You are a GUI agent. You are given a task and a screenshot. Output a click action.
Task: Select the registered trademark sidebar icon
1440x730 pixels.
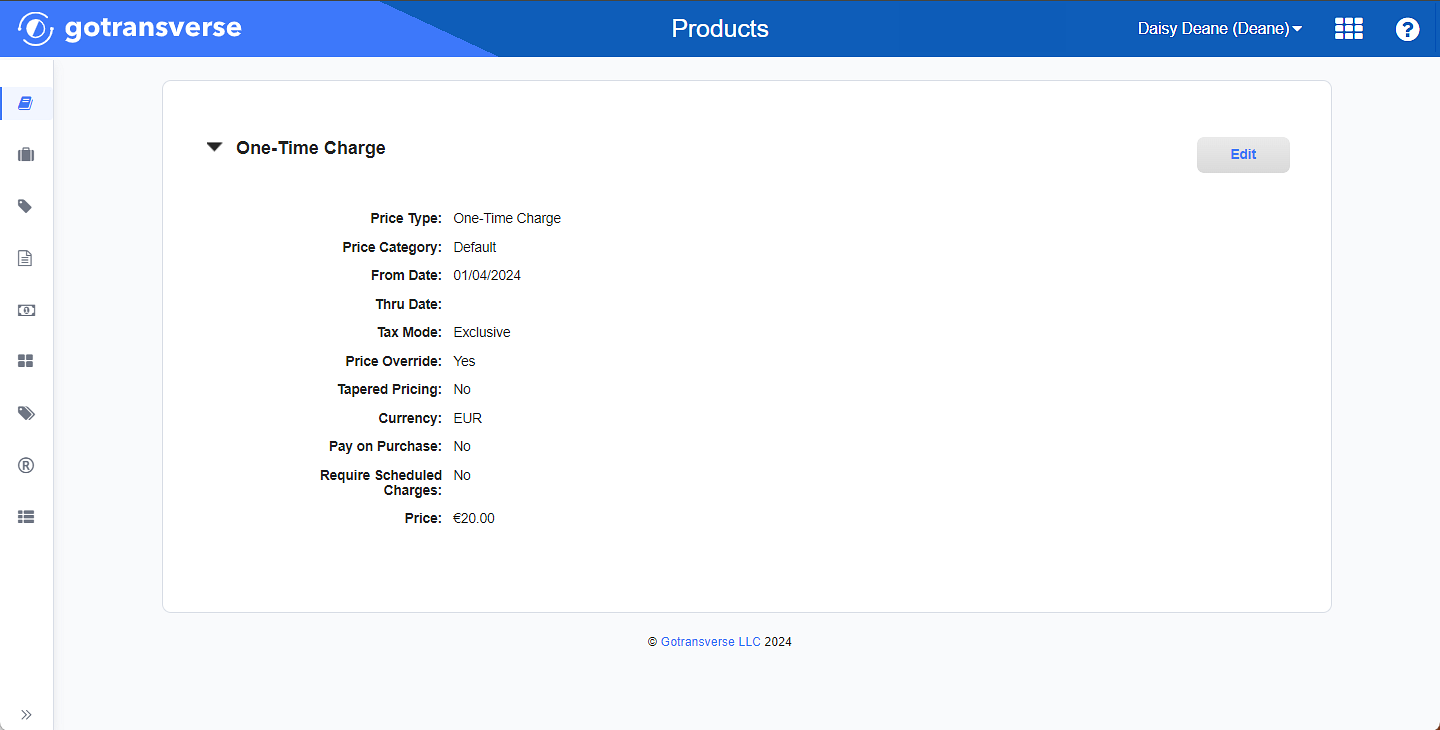(26, 465)
